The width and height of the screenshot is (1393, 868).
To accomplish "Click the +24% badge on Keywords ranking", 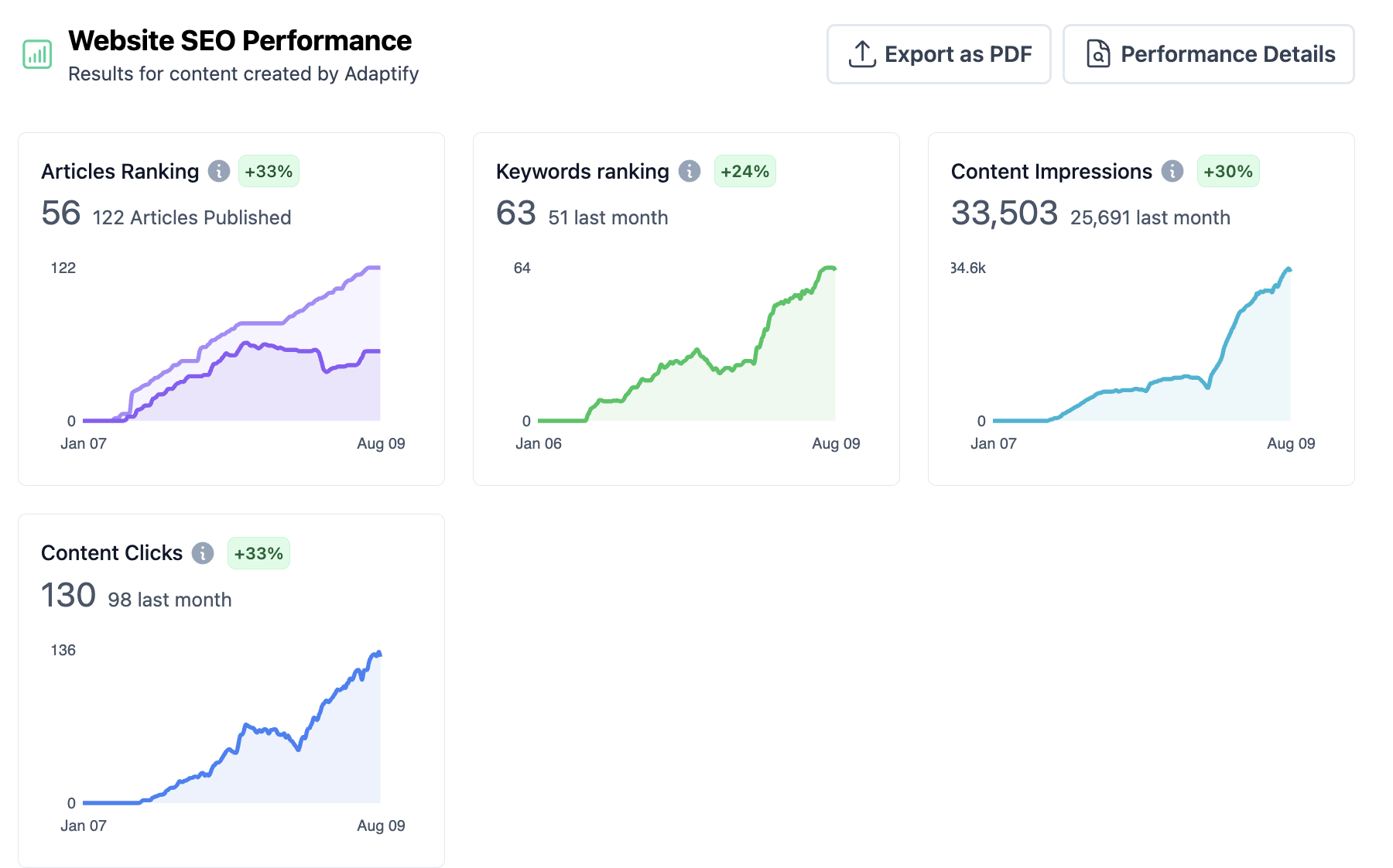I will [744, 172].
